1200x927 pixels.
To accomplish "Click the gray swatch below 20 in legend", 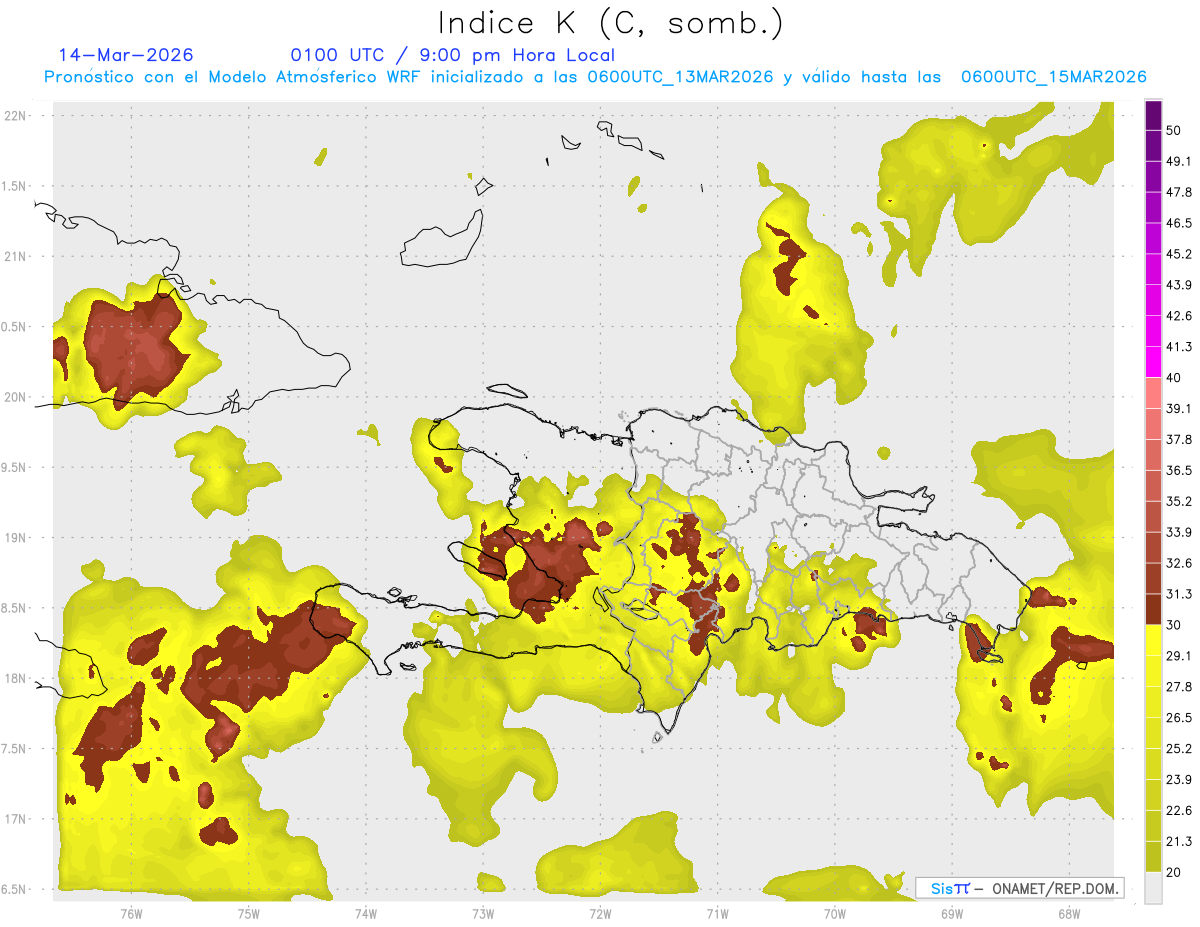I will pos(1154,887).
